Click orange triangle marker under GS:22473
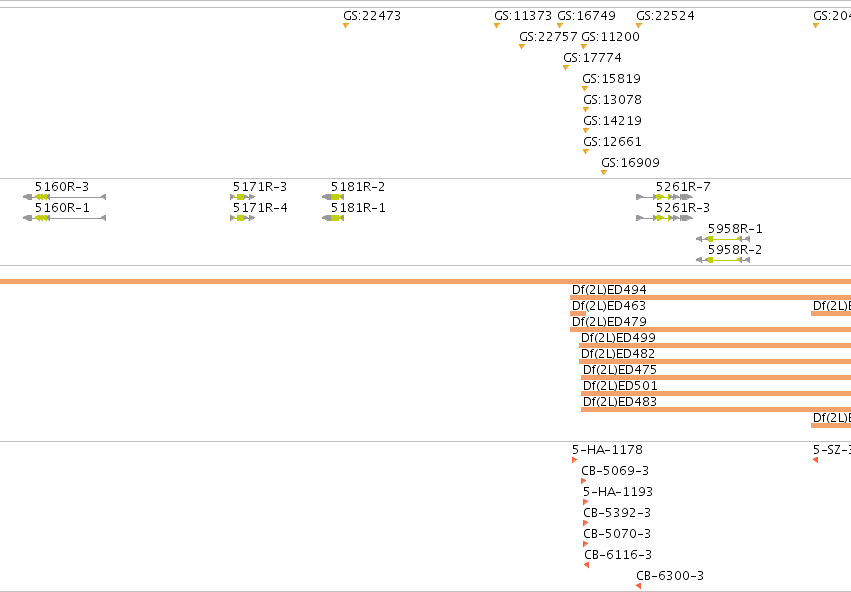This screenshot has height=592, width=851. click(346, 26)
